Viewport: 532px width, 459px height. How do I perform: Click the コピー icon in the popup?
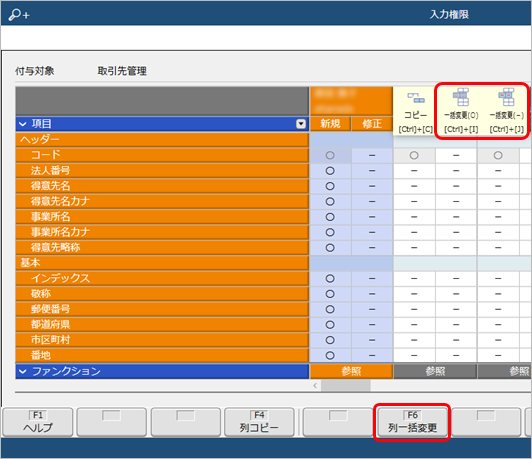click(x=416, y=98)
